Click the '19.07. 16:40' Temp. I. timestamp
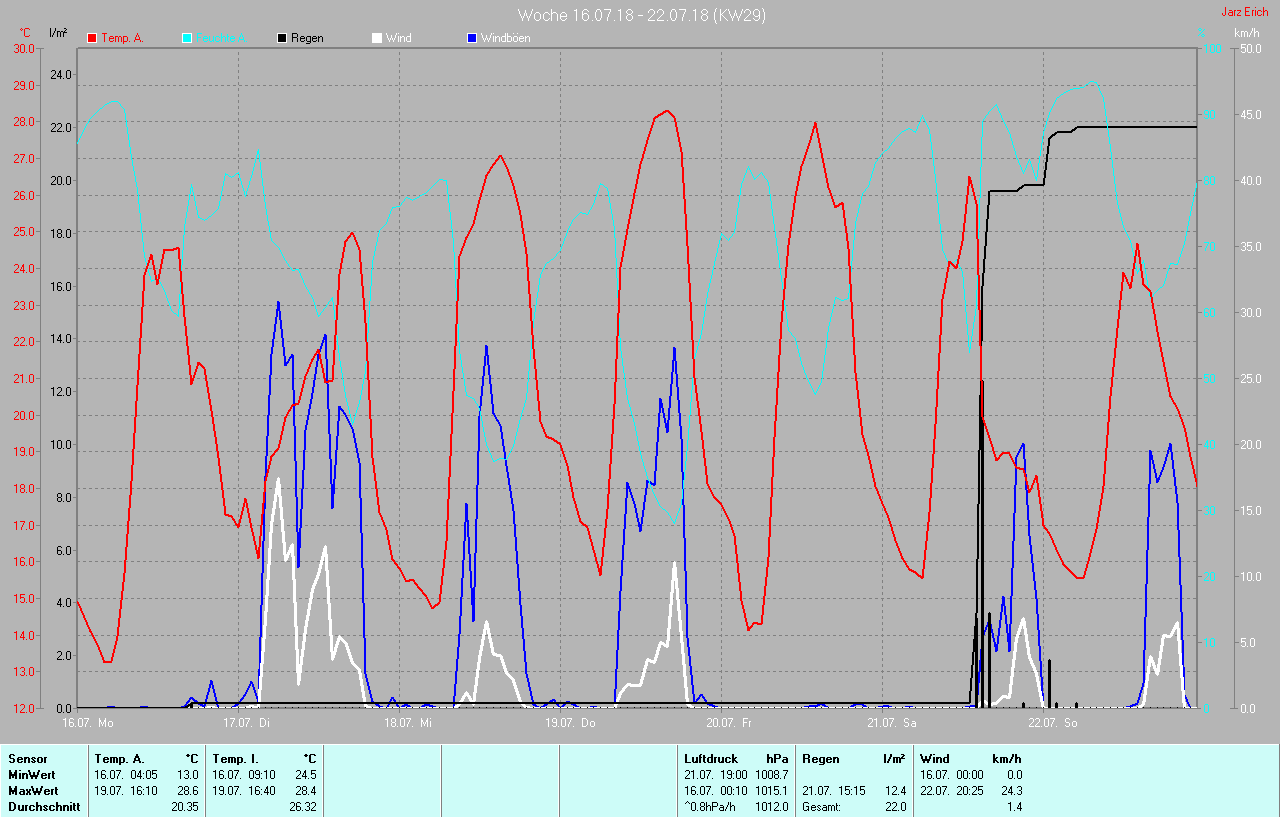The image size is (1280, 817). tap(243, 791)
